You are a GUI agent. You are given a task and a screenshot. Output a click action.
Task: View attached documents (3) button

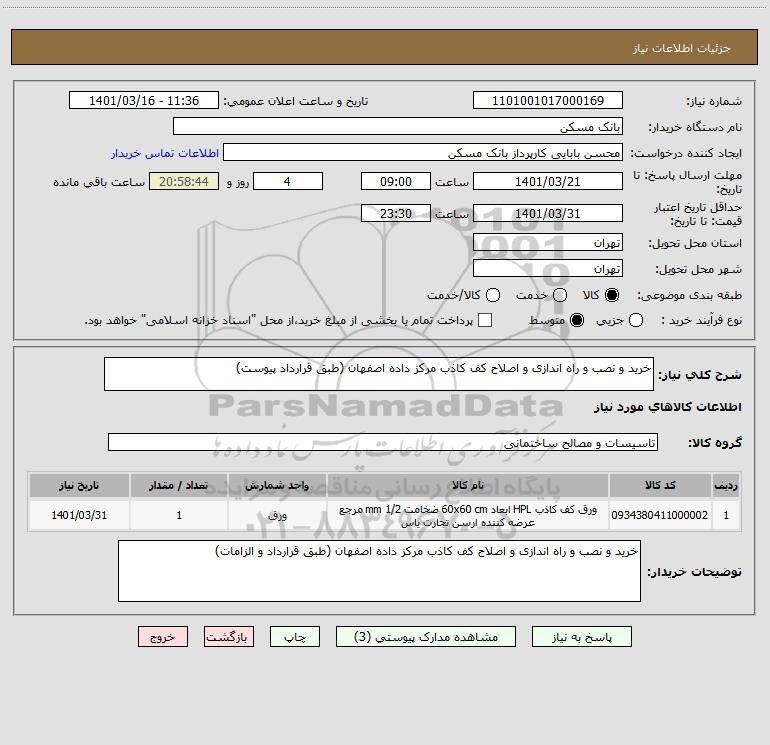426,637
